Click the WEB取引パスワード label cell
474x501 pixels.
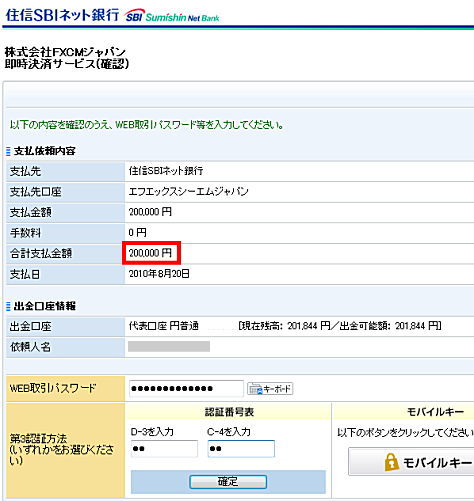(65, 388)
